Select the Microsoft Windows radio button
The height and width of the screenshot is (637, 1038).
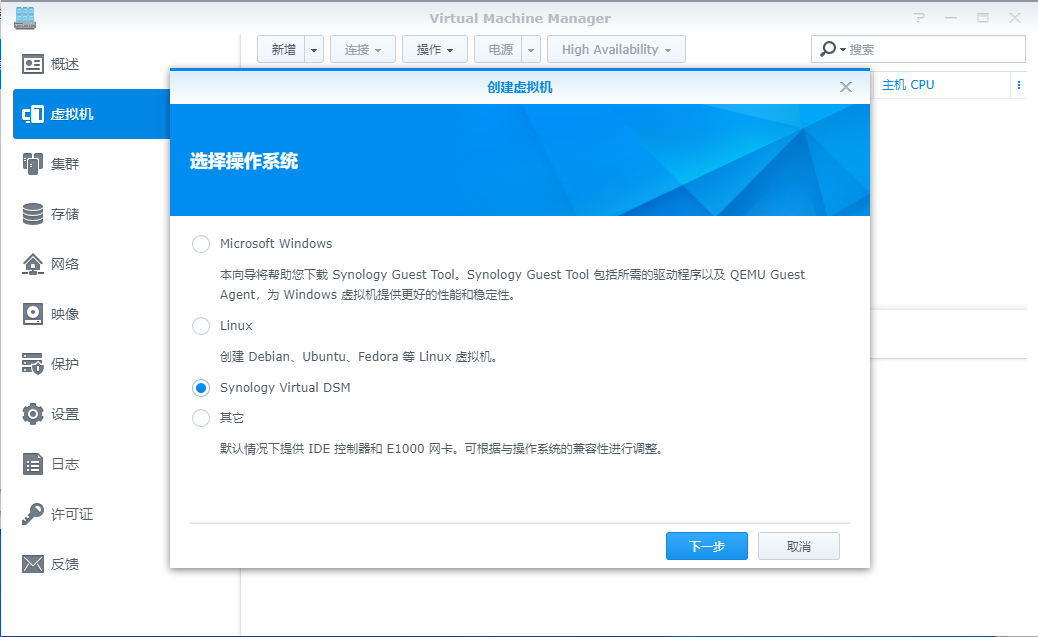point(201,244)
